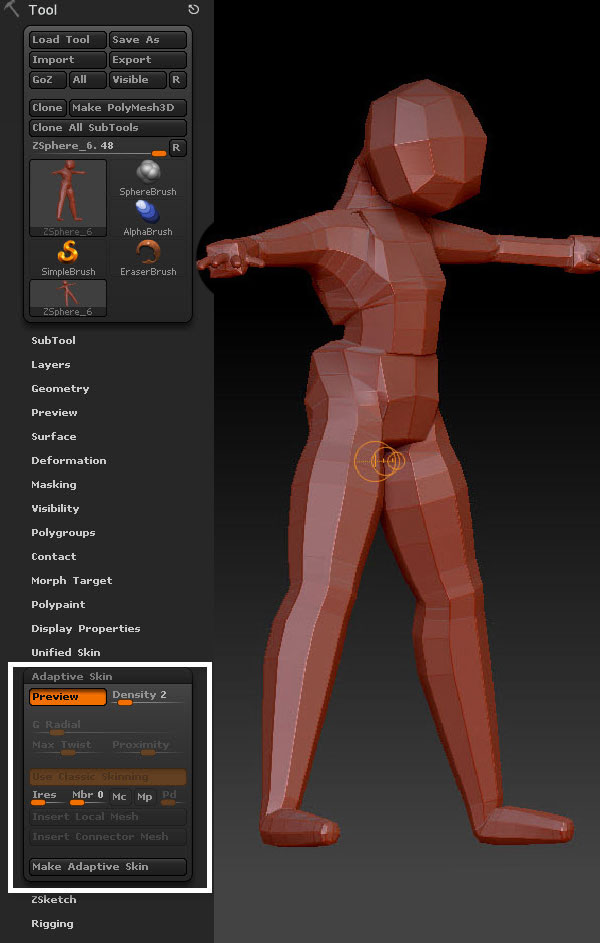Toggle the adaptive skin Preview button
Viewport: 600px width, 943px height.
pos(68,697)
